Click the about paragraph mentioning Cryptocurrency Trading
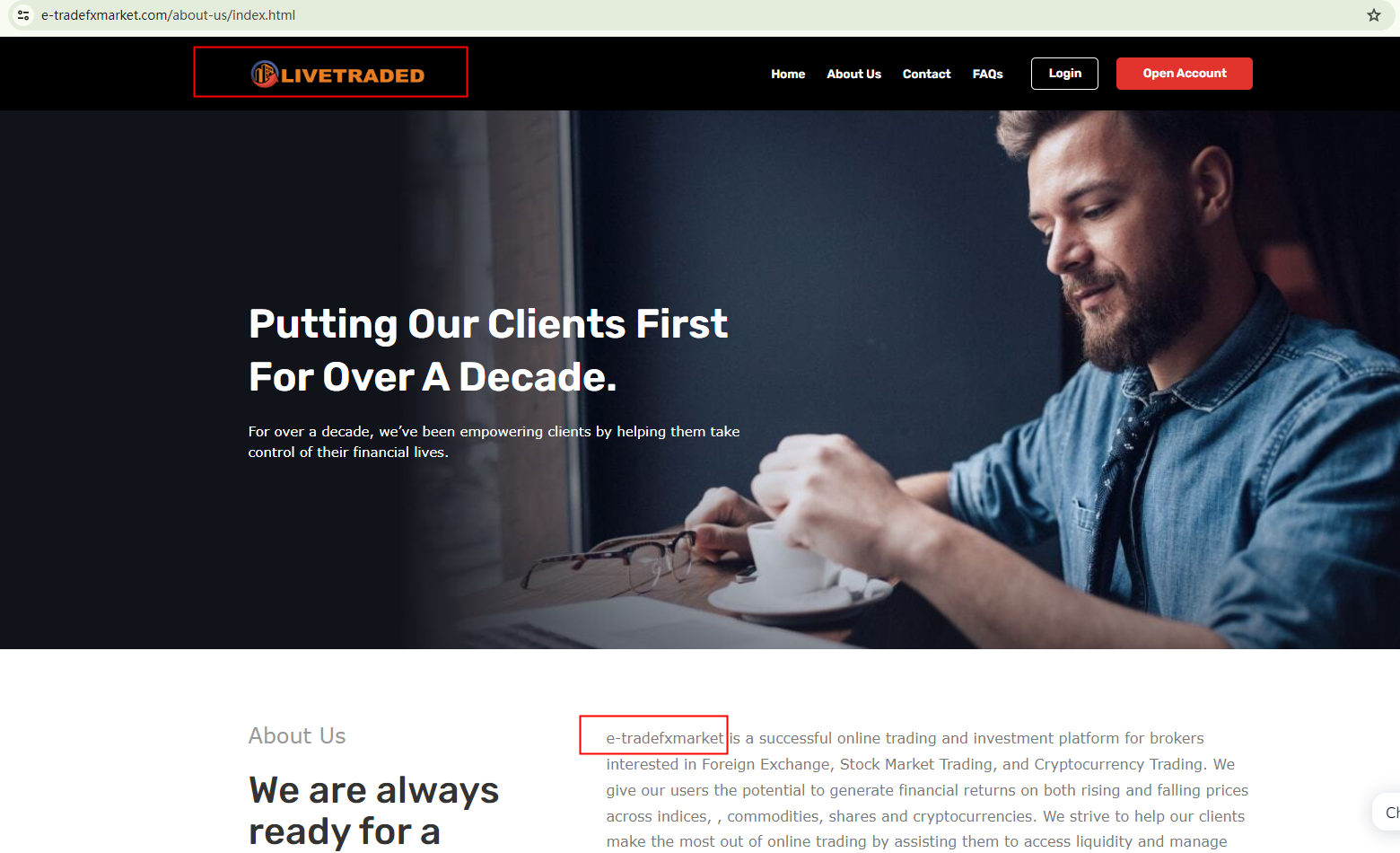This screenshot has width=1400, height=853. 927,790
